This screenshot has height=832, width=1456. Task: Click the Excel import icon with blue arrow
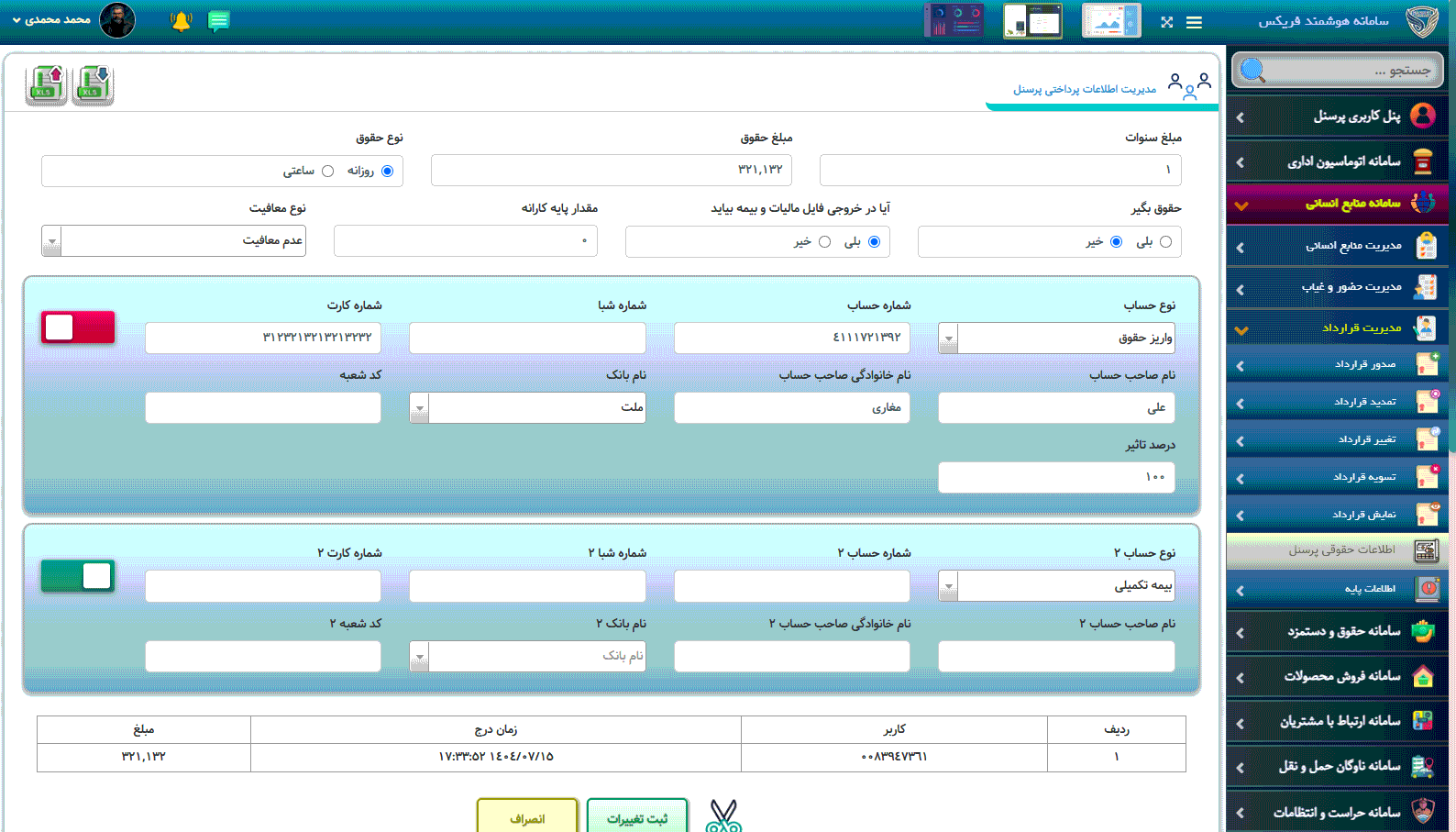93,85
